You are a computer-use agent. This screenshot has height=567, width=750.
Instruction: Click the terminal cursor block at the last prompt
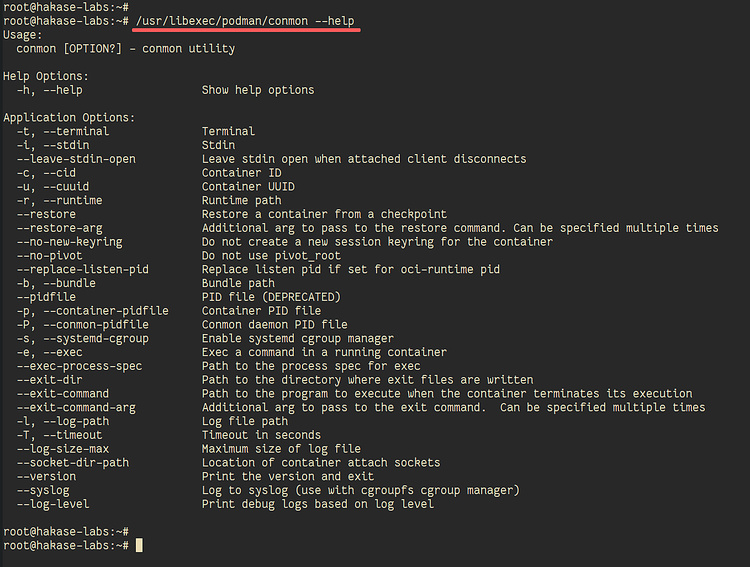point(140,545)
